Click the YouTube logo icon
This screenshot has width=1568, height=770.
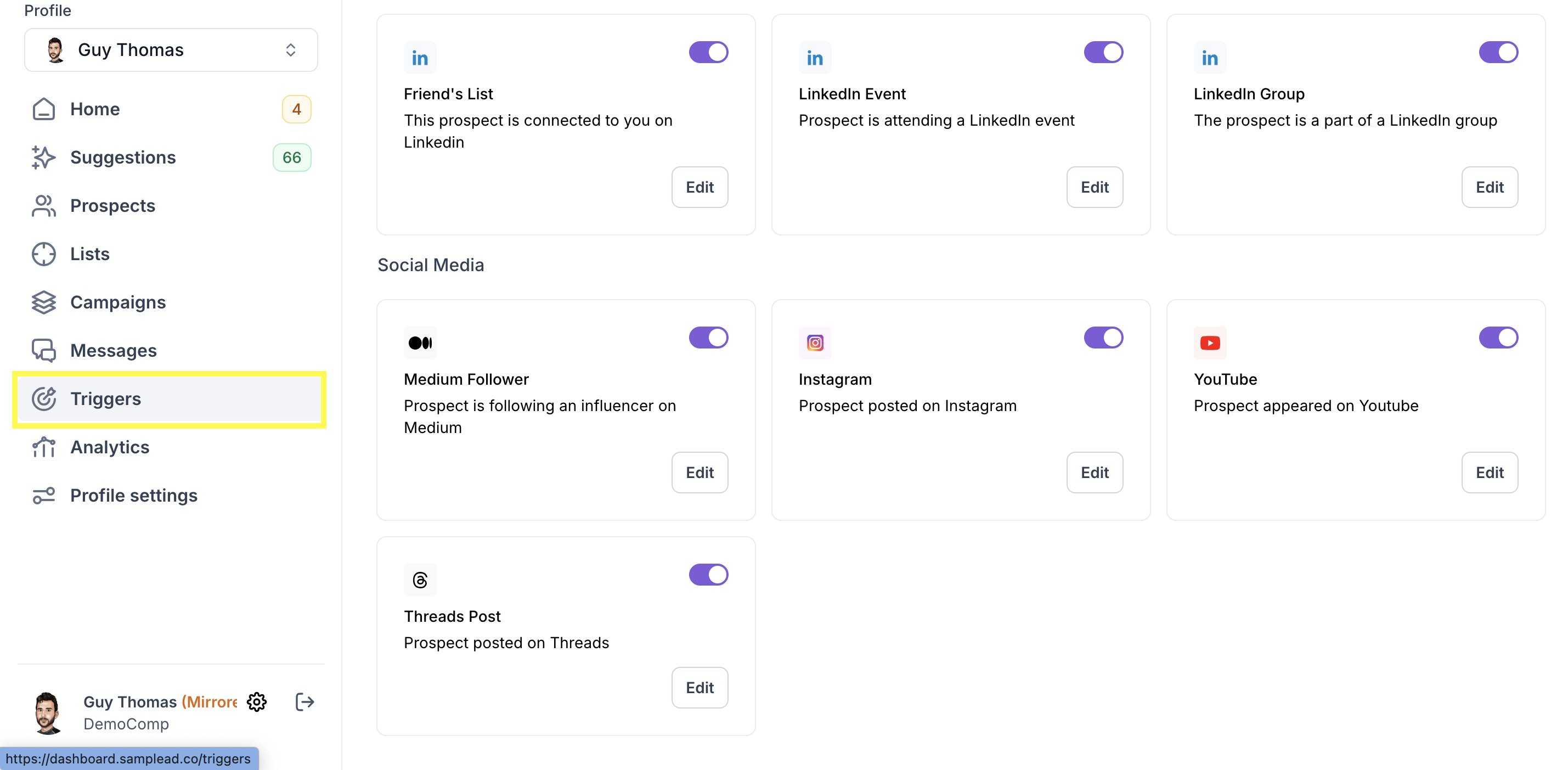pyautogui.click(x=1210, y=342)
